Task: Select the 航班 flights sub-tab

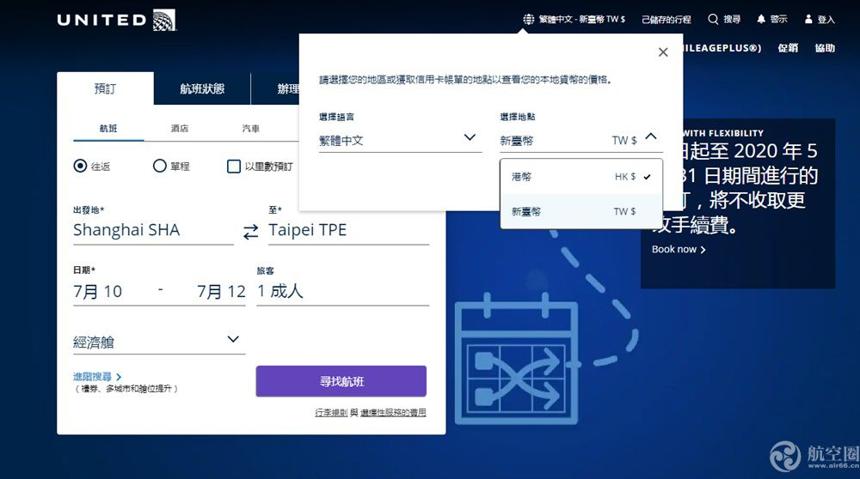Action: pos(108,128)
